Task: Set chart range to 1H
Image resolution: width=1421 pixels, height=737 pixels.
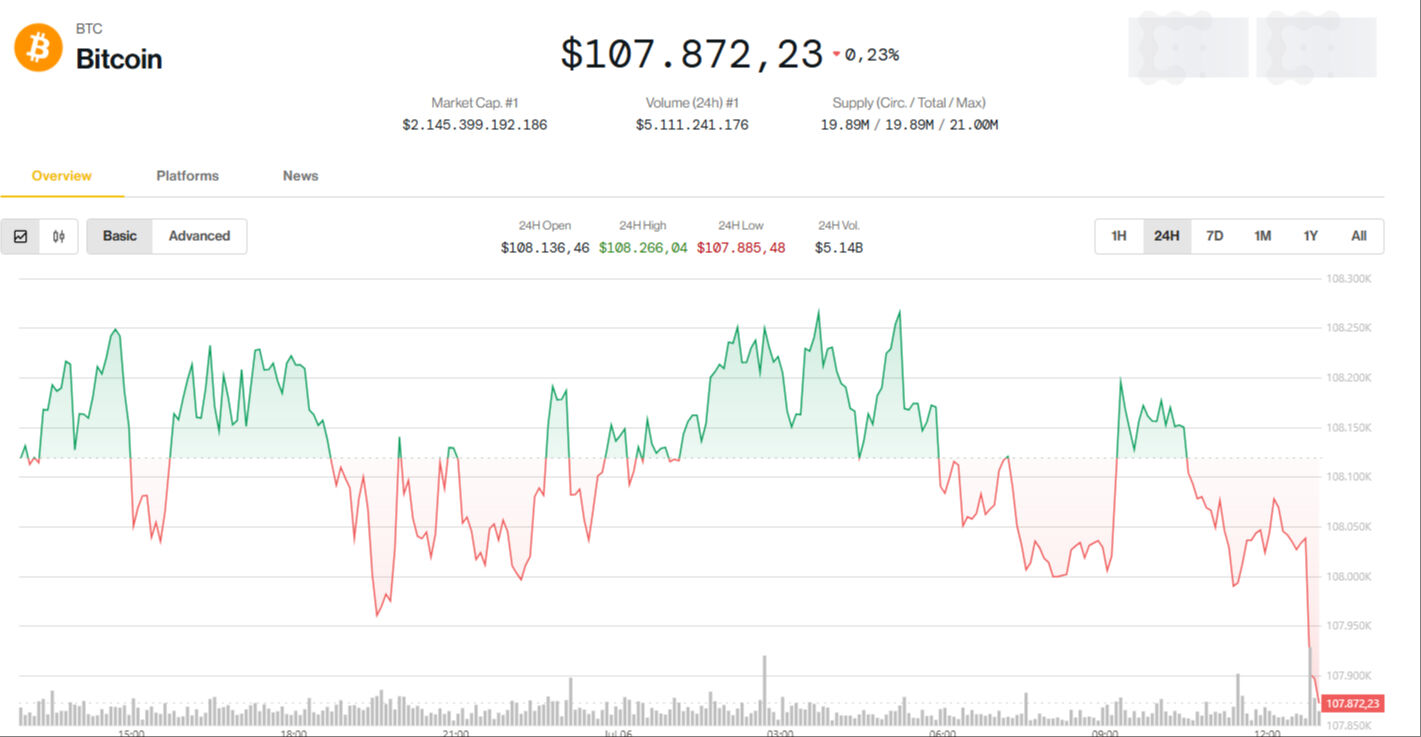Action: pos(1119,236)
